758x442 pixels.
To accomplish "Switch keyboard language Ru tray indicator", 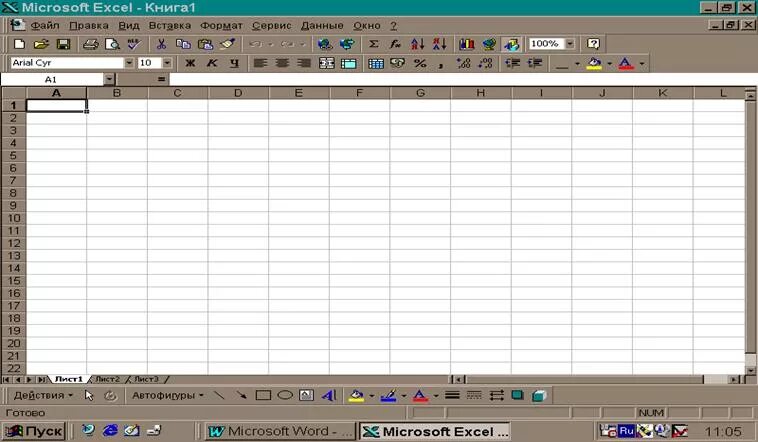I will [626, 430].
